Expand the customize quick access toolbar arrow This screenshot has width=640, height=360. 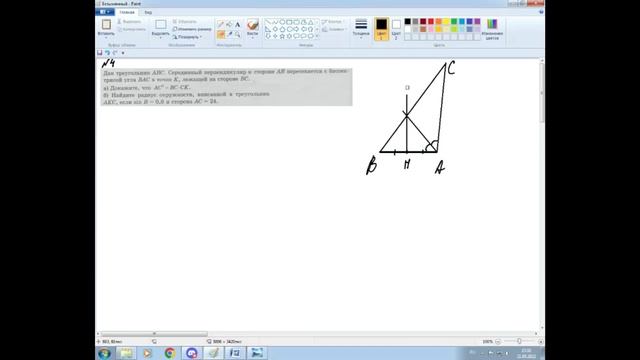123,53
